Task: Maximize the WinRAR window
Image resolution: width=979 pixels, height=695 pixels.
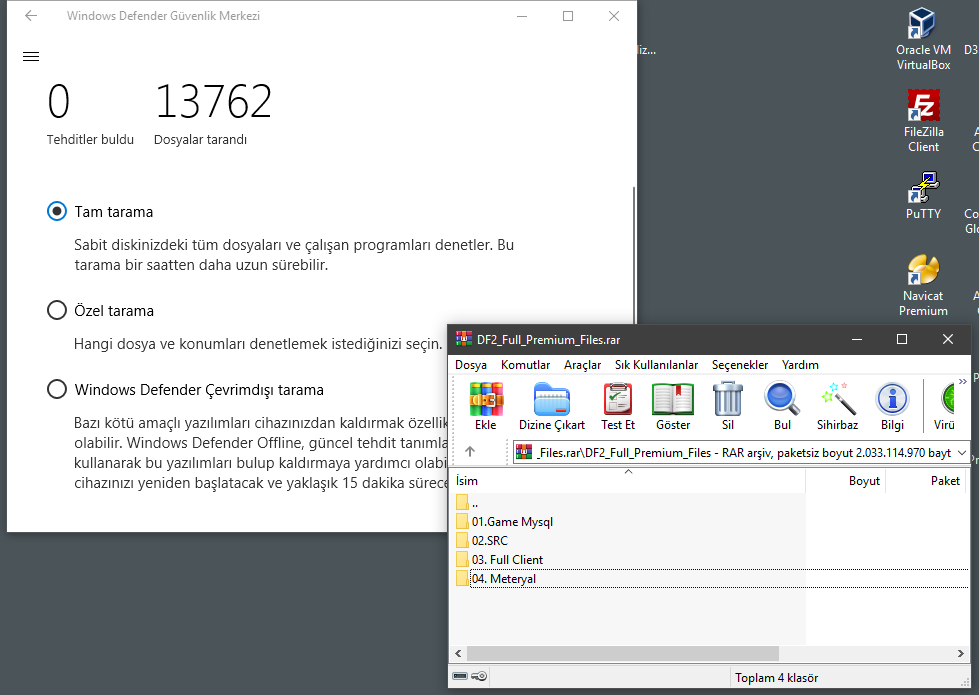Action: (902, 339)
